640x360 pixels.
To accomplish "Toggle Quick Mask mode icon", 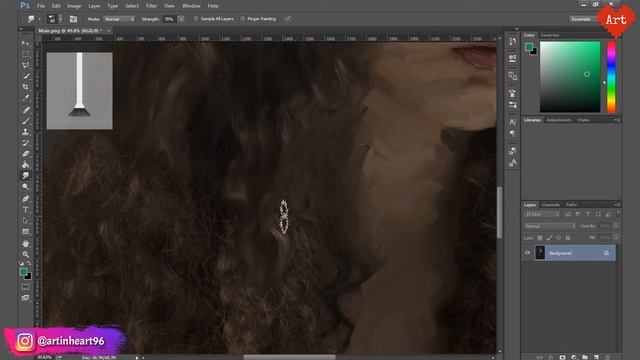I will point(25,287).
